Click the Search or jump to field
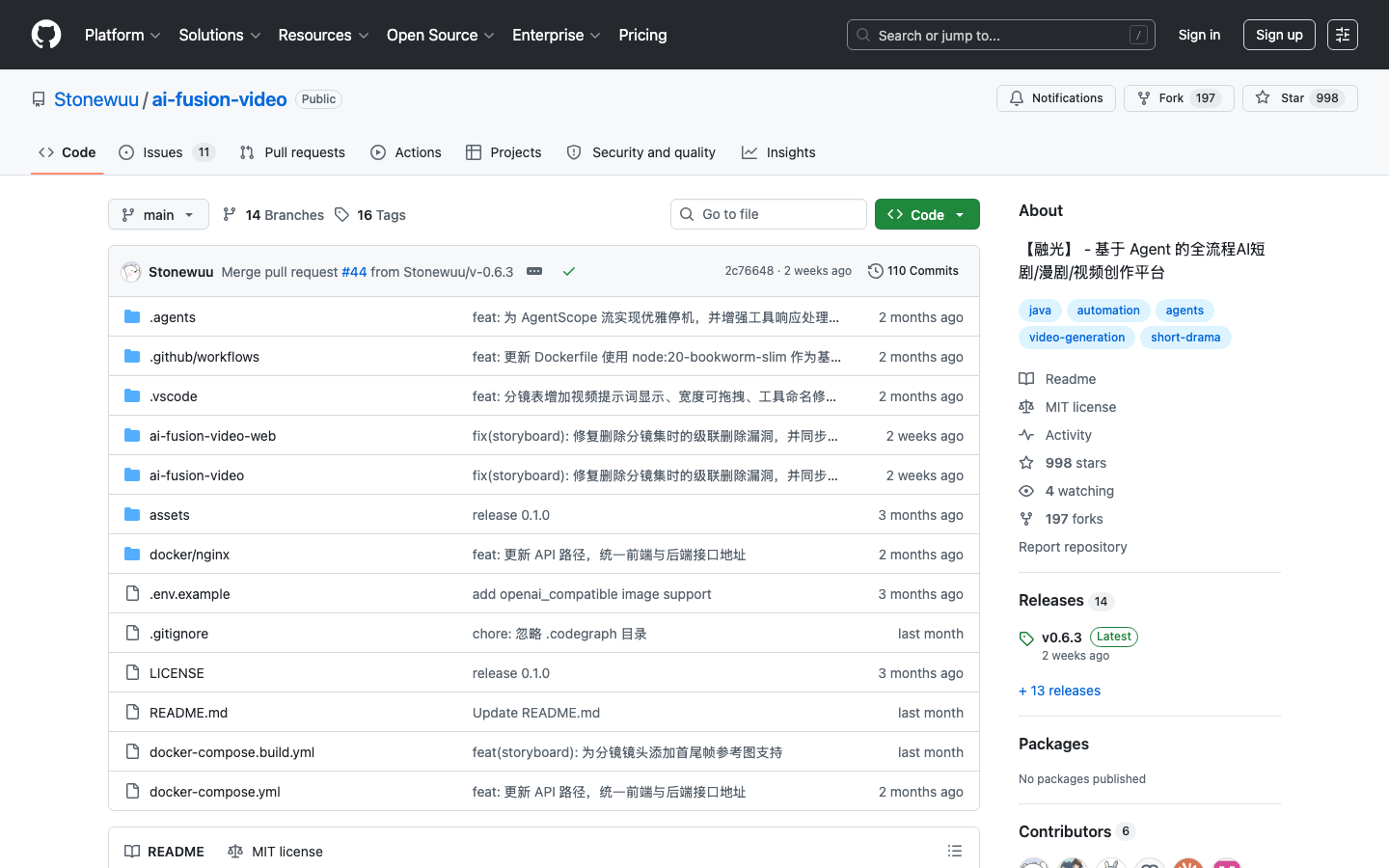This screenshot has width=1389, height=868. tap(1001, 35)
